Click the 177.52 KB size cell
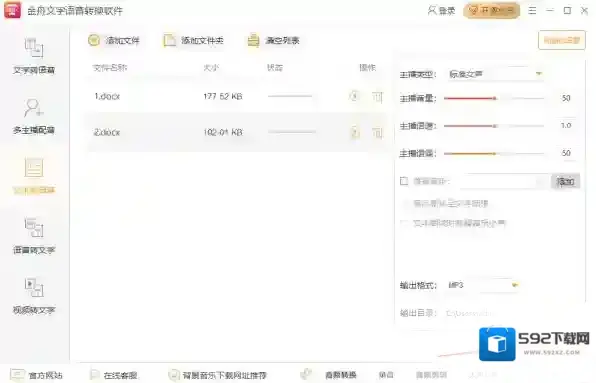Screen dimensions: 596x383 click(x=223, y=96)
